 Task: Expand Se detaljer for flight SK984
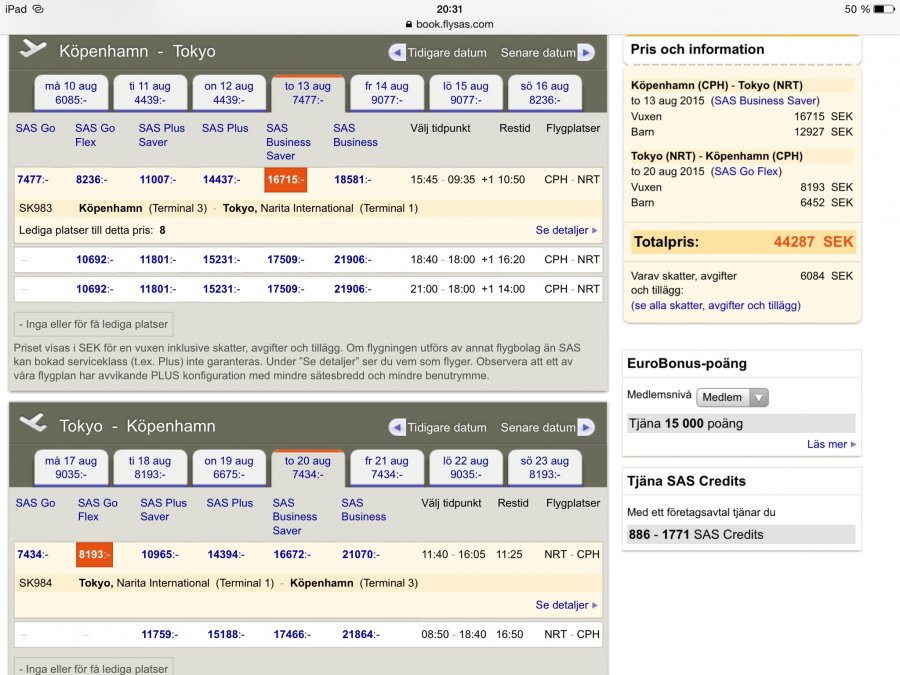566,605
